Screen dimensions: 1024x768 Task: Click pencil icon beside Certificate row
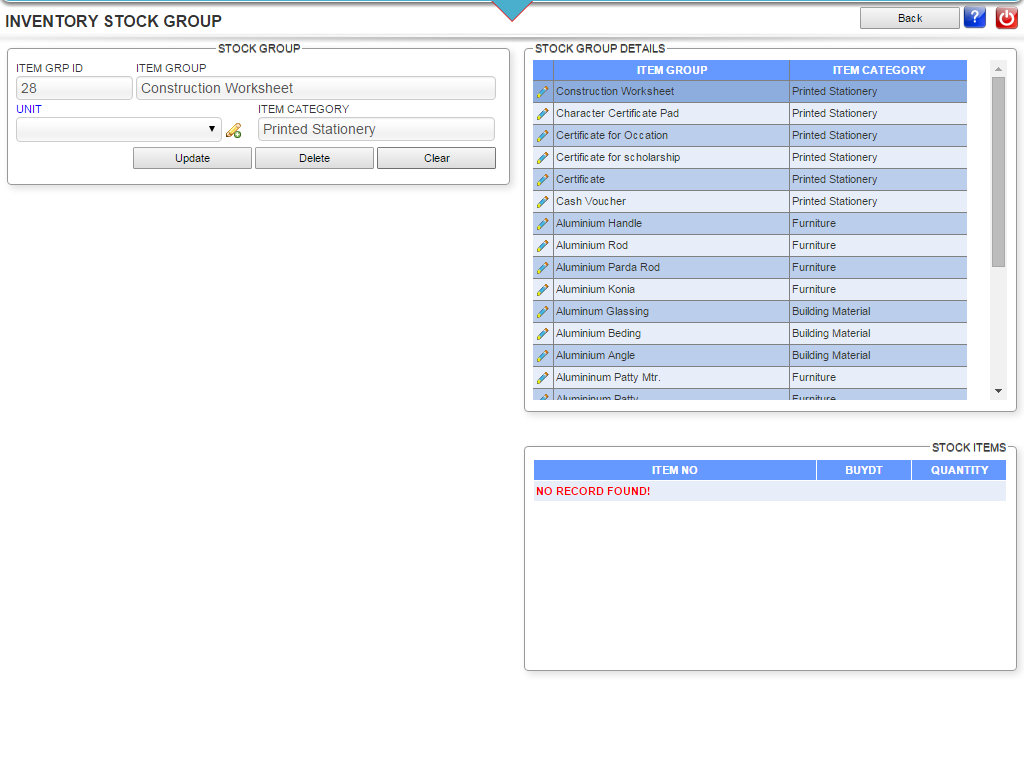pyautogui.click(x=543, y=180)
